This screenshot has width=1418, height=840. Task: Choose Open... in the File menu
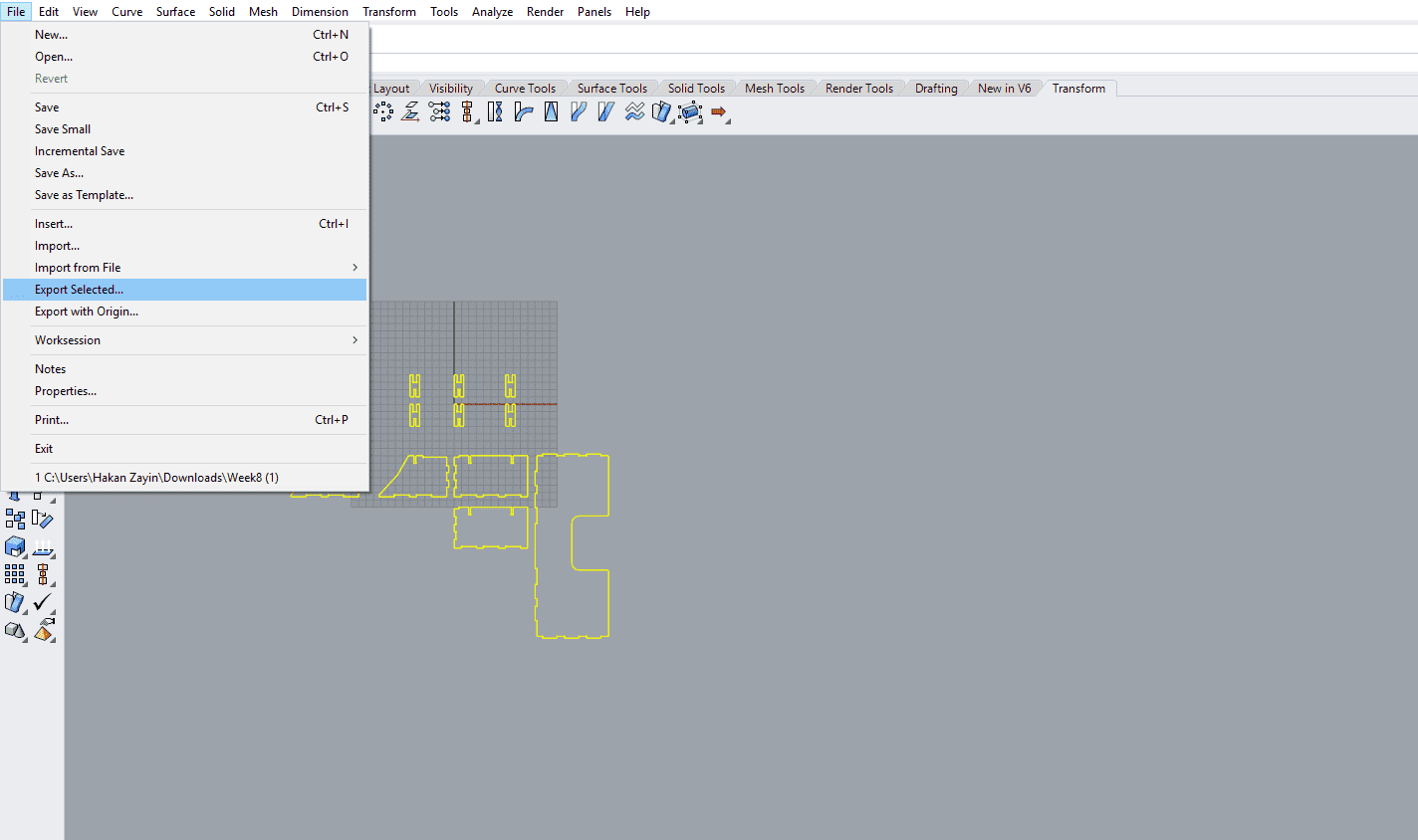(x=185, y=57)
